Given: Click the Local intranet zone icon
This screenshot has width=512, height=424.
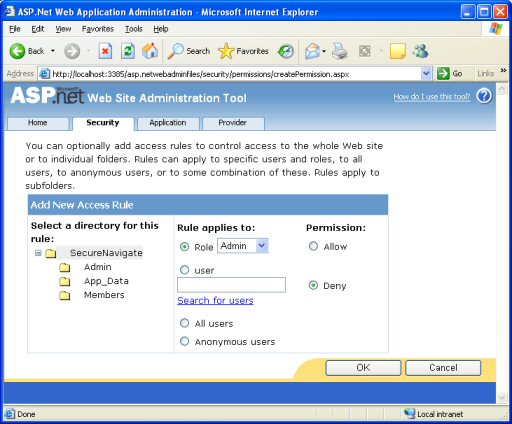Looking at the screenshot, I should pos(409,414).
